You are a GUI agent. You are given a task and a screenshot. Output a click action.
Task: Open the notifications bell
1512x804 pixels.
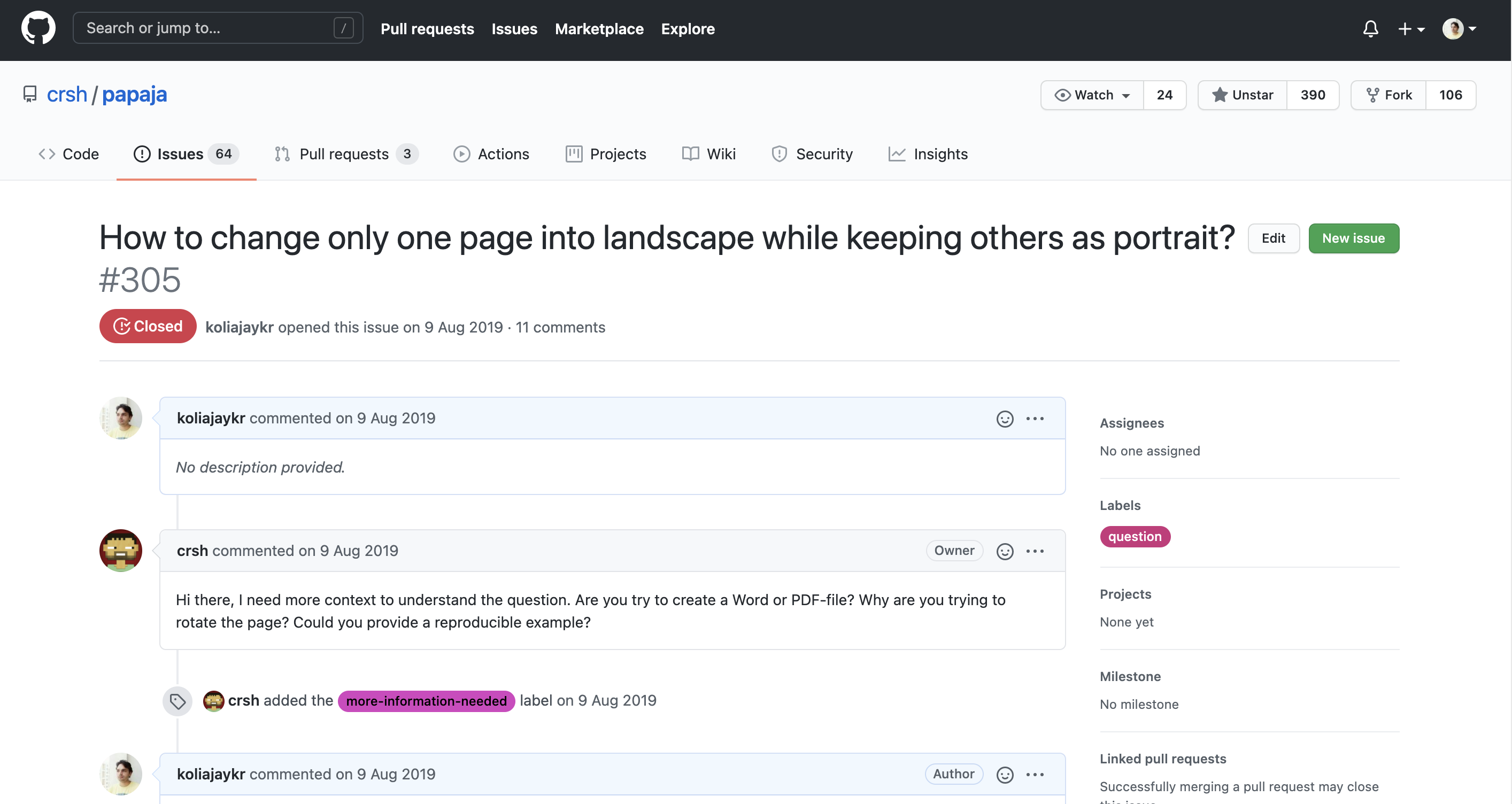pos(1370,29)
